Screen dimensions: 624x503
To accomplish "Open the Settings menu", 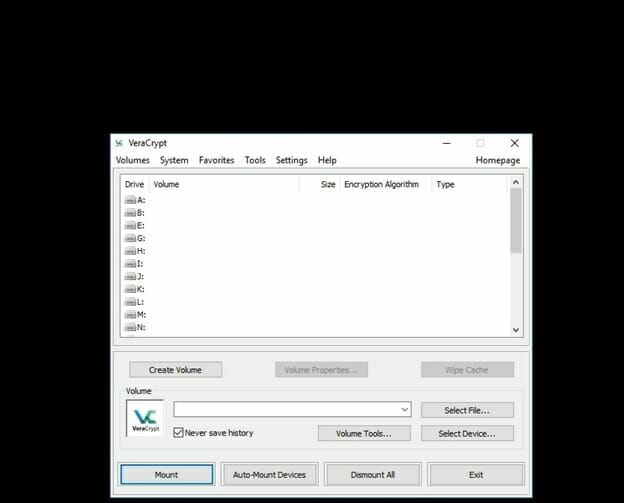I will (291, 160).
